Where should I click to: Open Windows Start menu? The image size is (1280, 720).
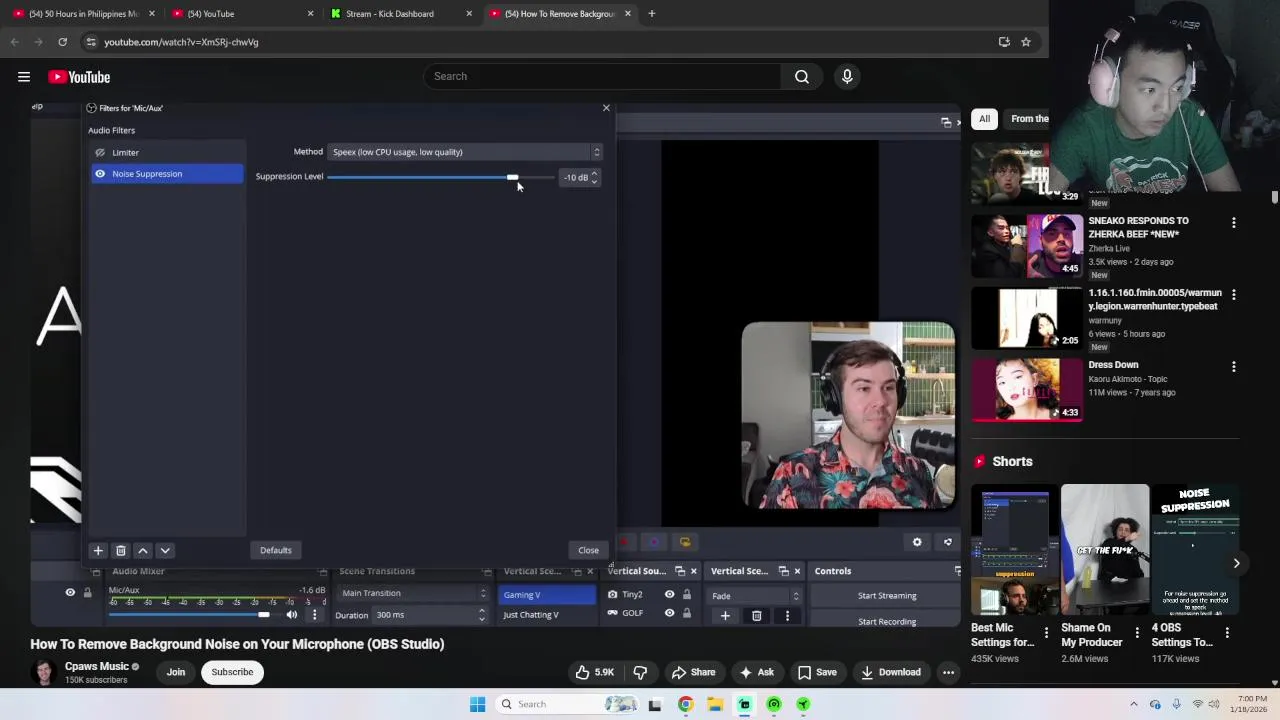tap(477, 704)
